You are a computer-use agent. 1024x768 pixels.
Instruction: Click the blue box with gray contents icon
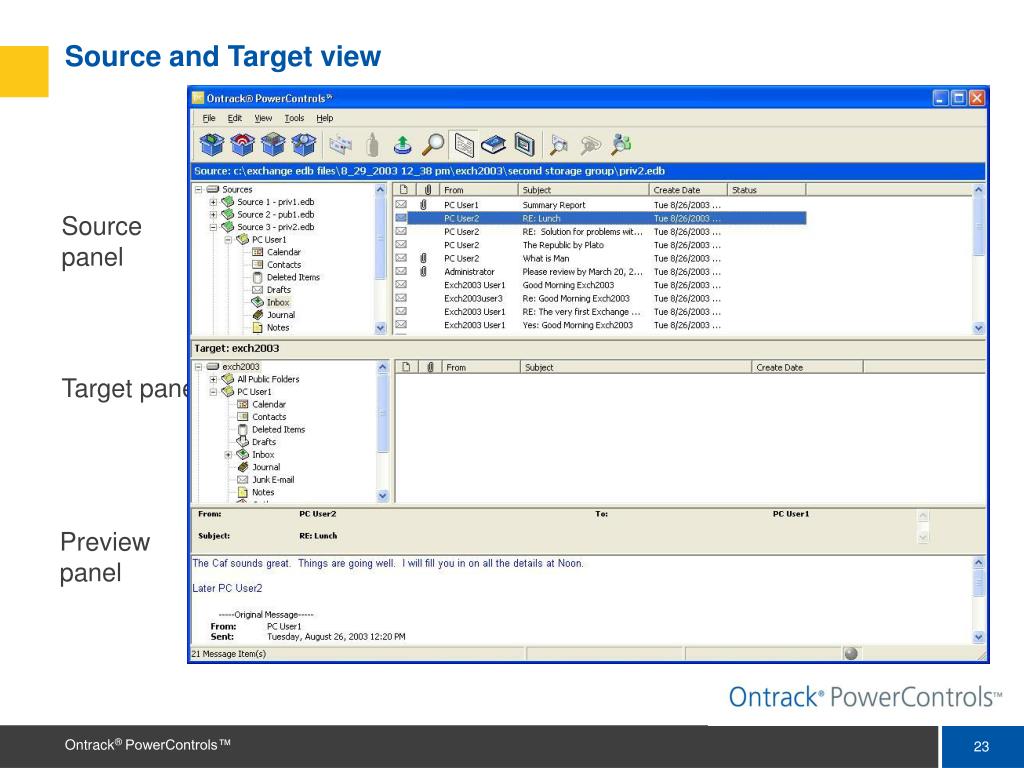point(273,144)
